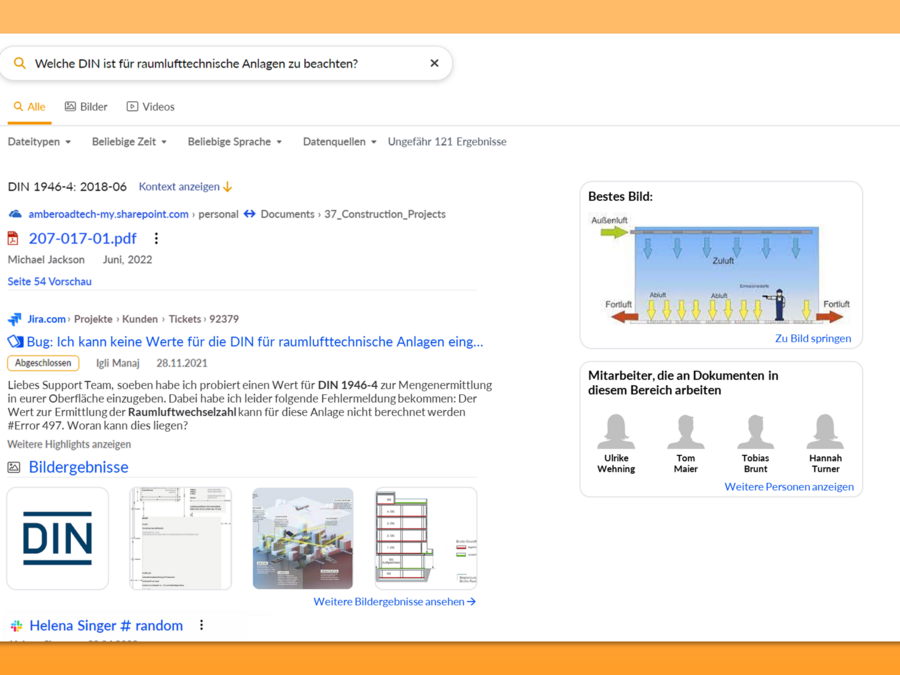Screen dimensions: 900x675
Task: Click the breadcrumb double-arrow icon
Action: [249, 214]
